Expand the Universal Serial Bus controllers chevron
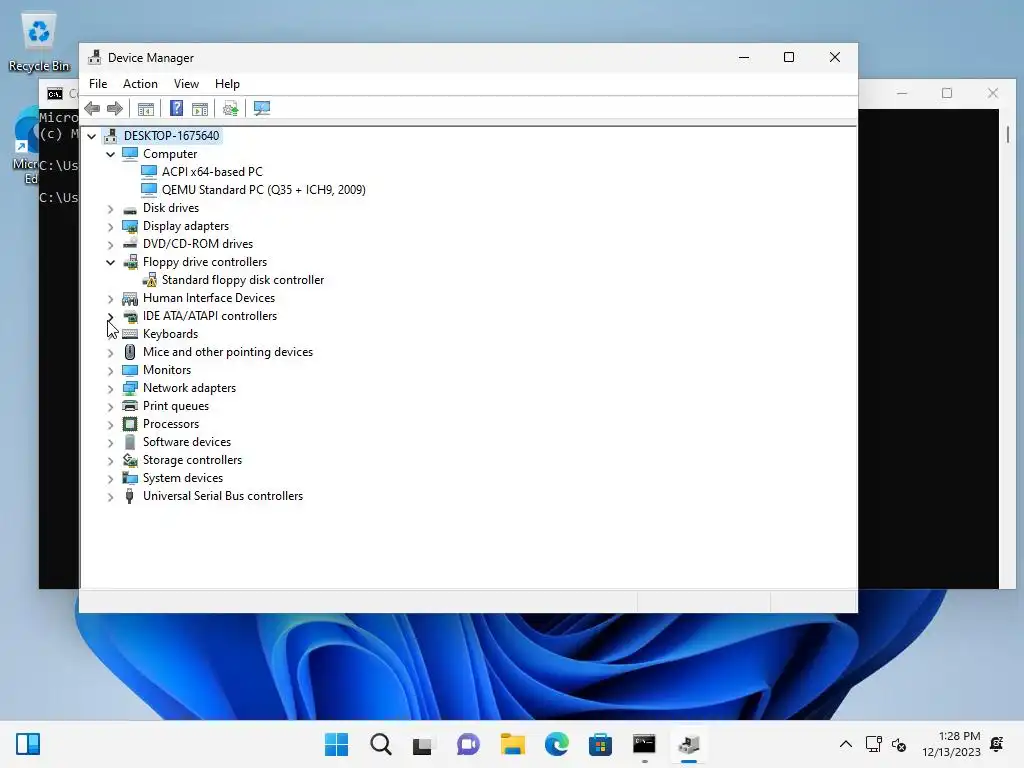The image size is (1024, 768). click(x=110, y=497)
